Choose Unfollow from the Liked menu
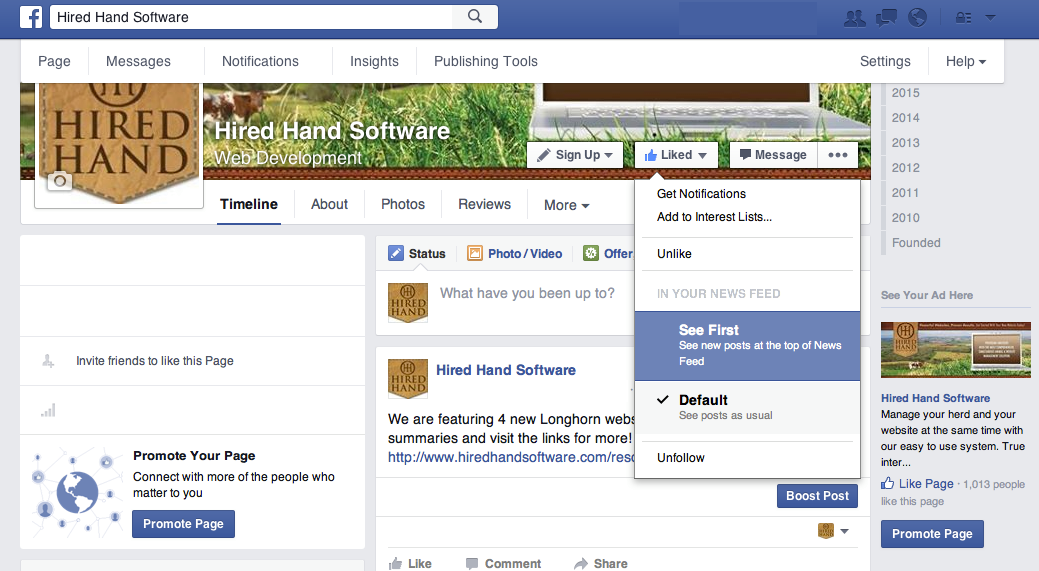The image size is (1039, 571). [x=681, y=458]
